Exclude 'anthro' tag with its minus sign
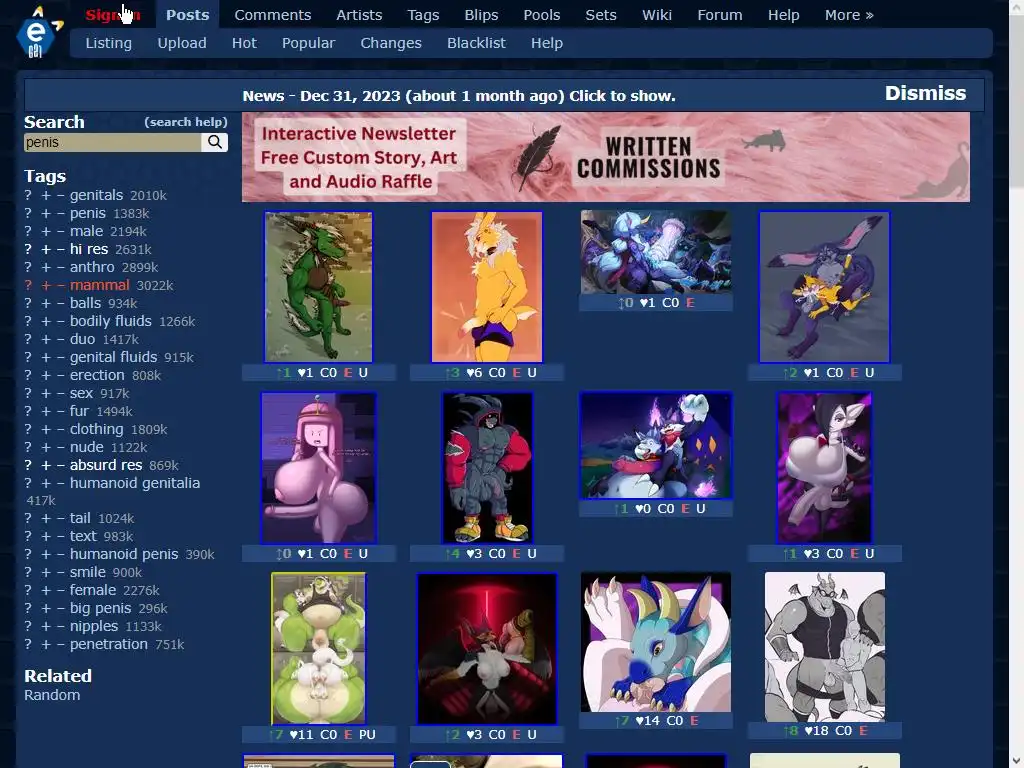This screenshot has height=768, width=1024. coord(60,267)
